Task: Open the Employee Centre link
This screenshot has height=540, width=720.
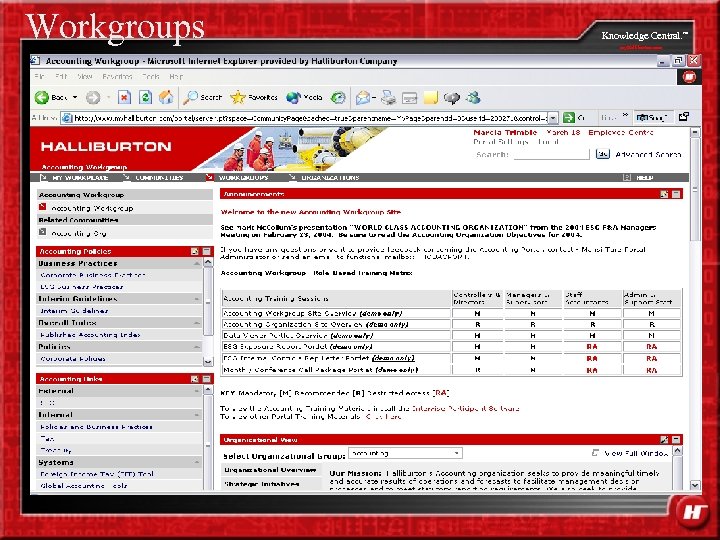Action: 620,132
